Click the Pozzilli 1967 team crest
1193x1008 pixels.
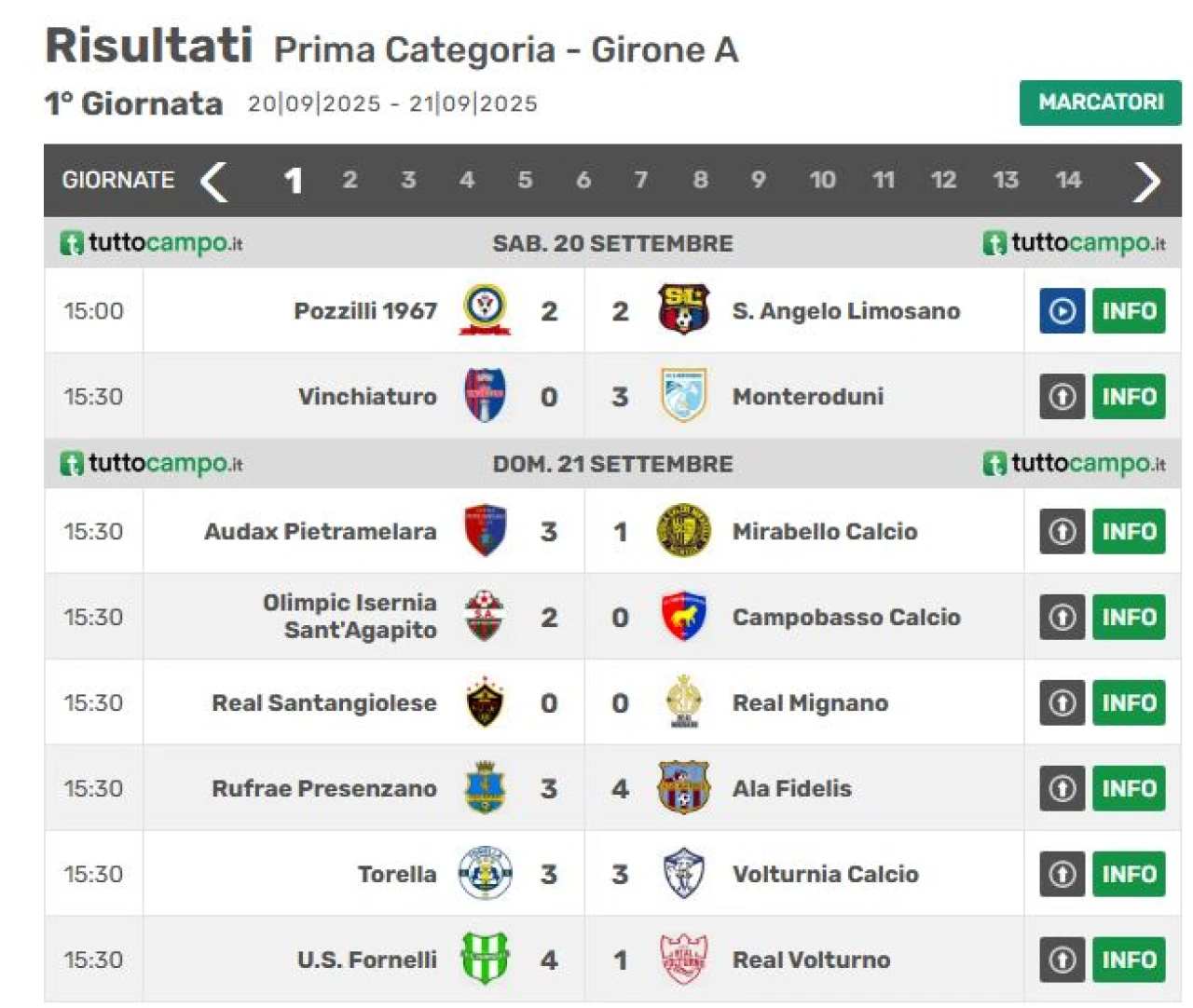click(x=485, y=310)
